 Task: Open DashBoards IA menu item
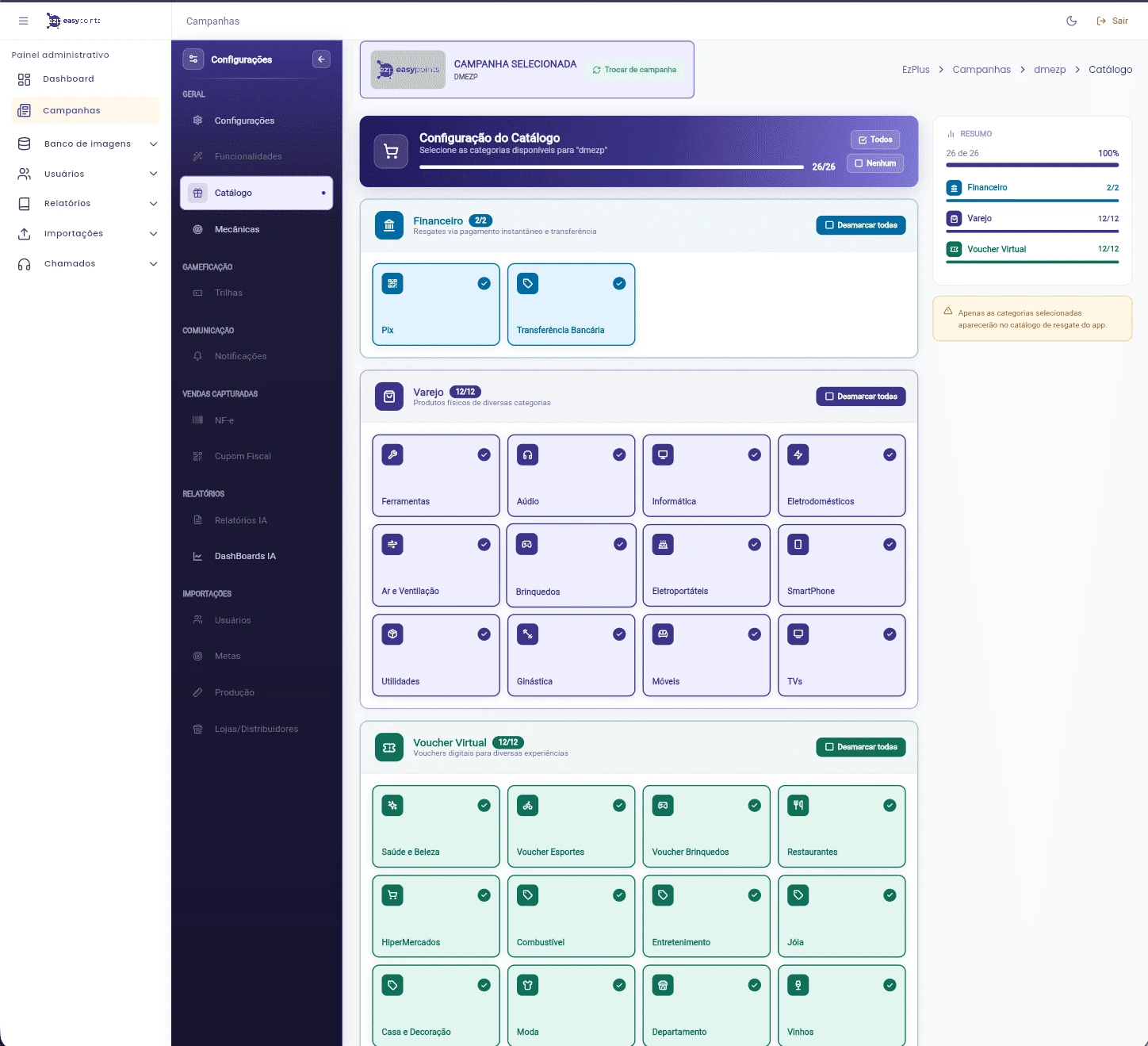(245, 556)
